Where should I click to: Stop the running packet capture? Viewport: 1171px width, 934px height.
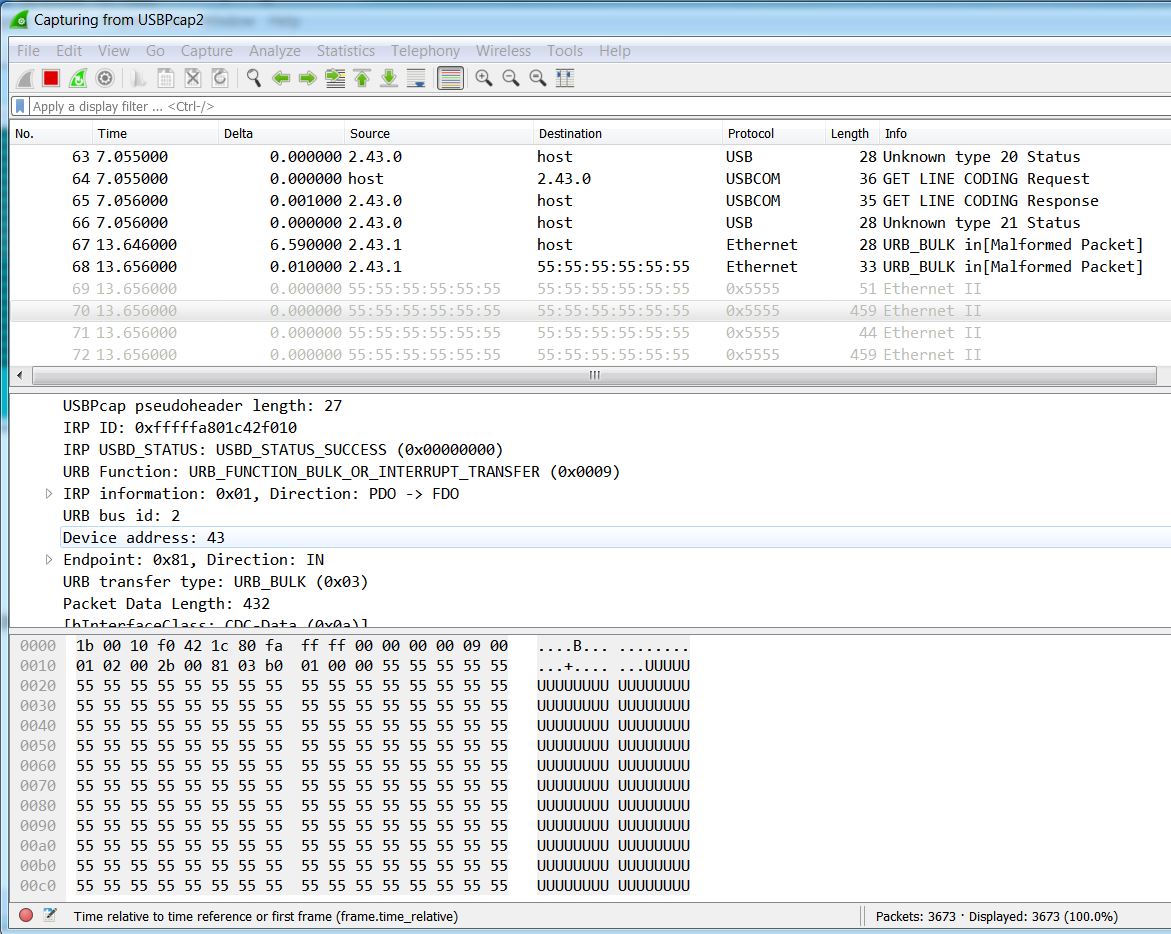click(51, 78)
